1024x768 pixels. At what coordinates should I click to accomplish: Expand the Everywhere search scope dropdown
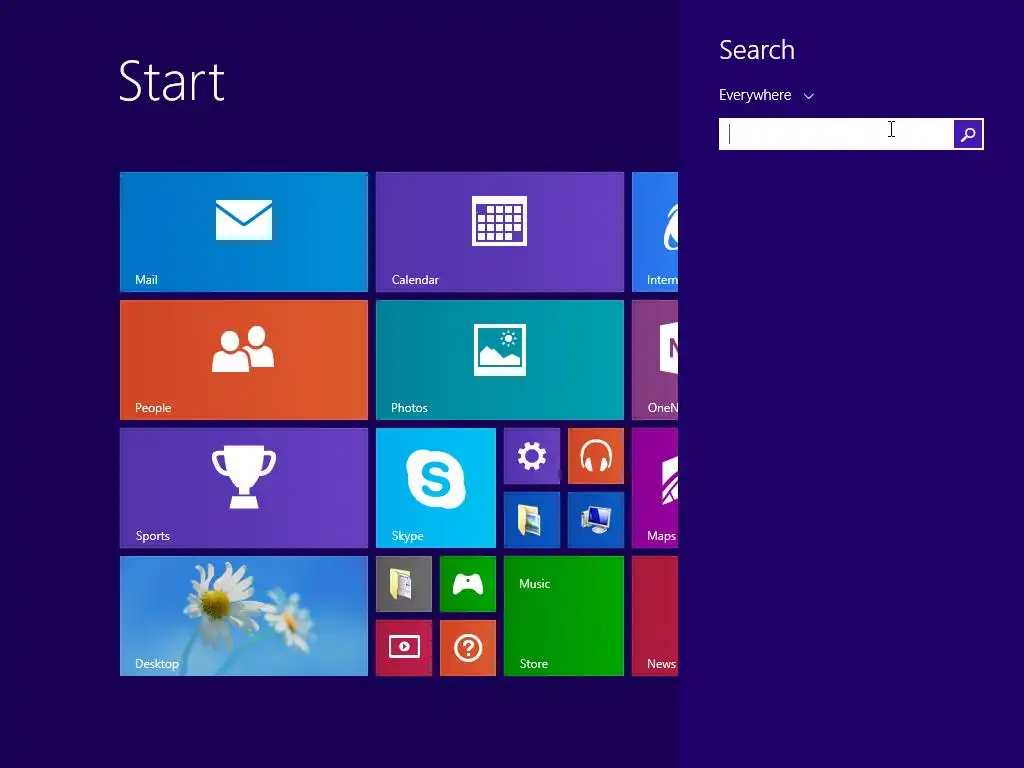coord(766,95)
